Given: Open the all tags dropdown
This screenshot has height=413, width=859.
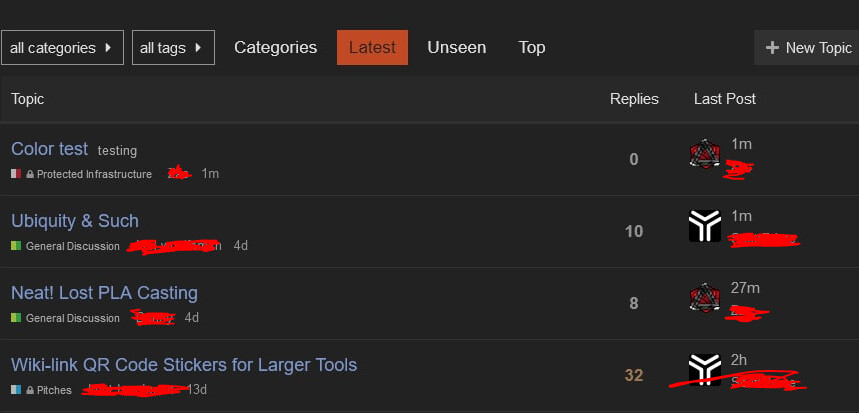Looking at the screenshot, I should pyautogui.click(x=173, y=47).
